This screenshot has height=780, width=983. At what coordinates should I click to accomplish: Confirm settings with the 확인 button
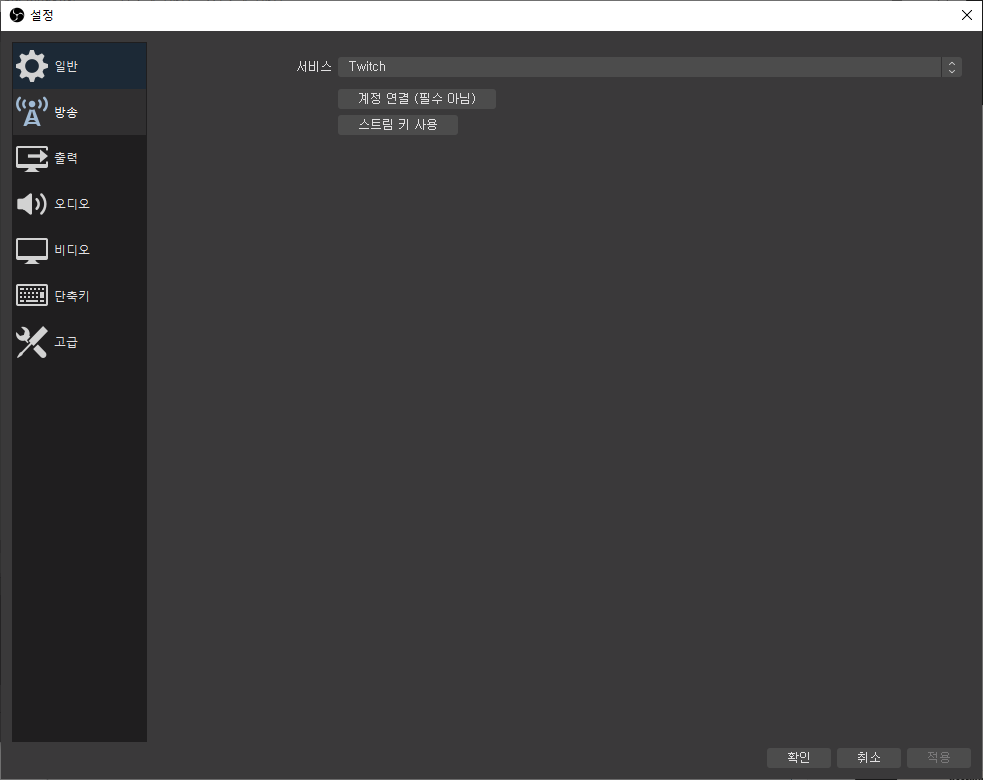pos(799,757)
